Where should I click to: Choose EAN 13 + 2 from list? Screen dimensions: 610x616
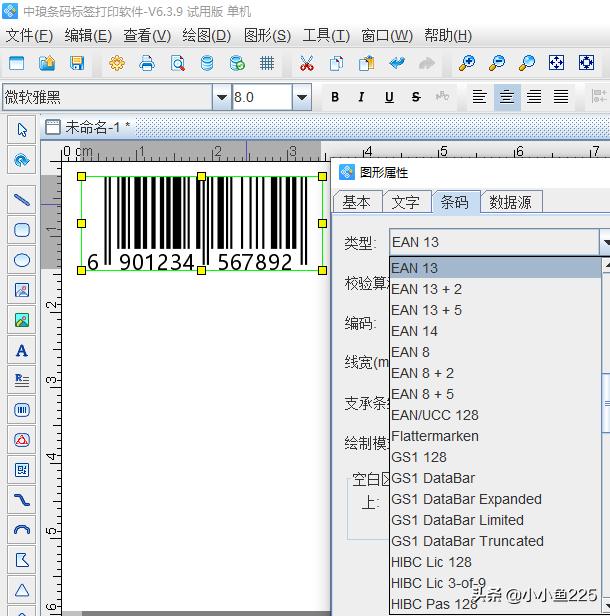click(x=496, y=289)
